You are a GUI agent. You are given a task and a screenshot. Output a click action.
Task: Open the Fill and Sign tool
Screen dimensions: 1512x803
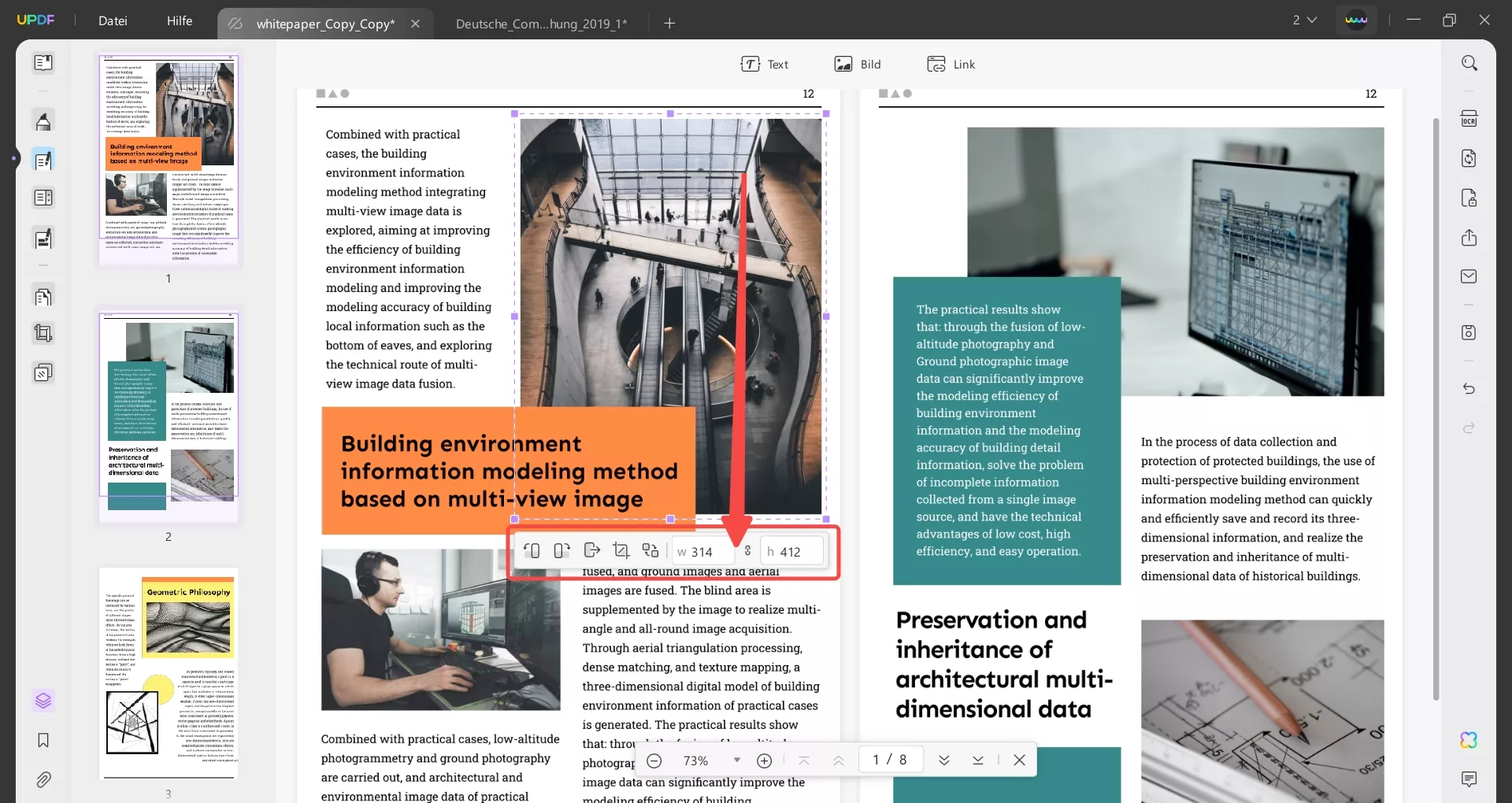pos(43,238)
